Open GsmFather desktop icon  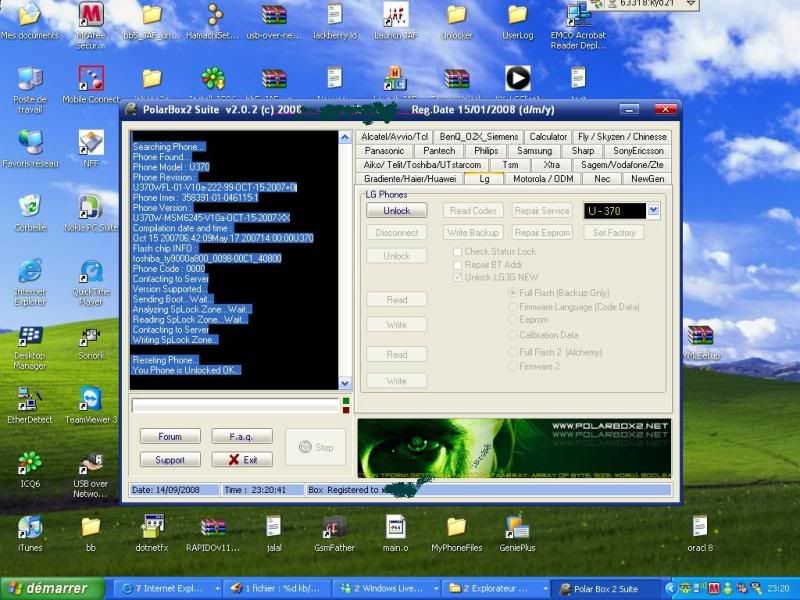click(334, 533)
